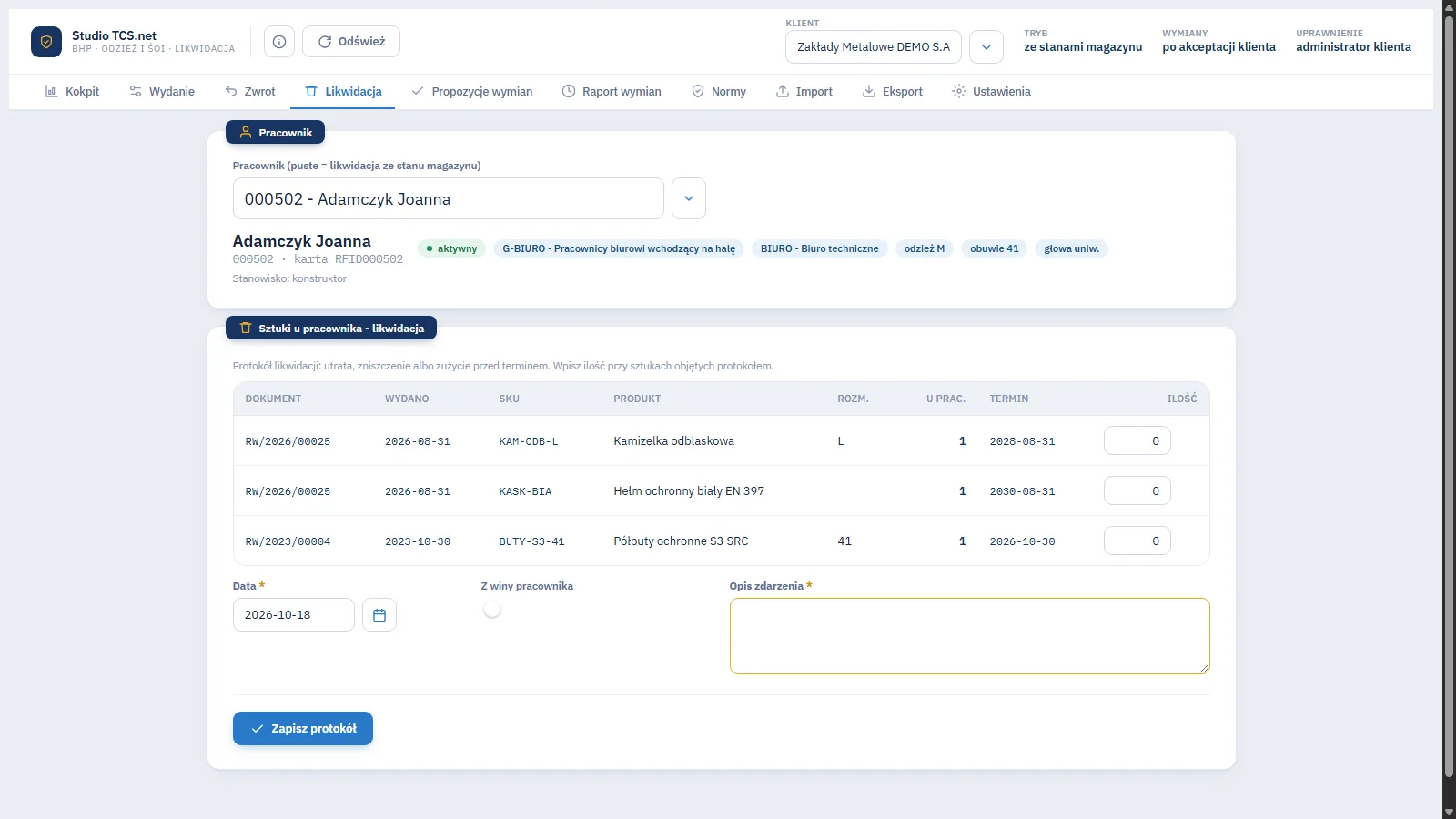Click the PRODUKT column header

(x=637, y=399)
